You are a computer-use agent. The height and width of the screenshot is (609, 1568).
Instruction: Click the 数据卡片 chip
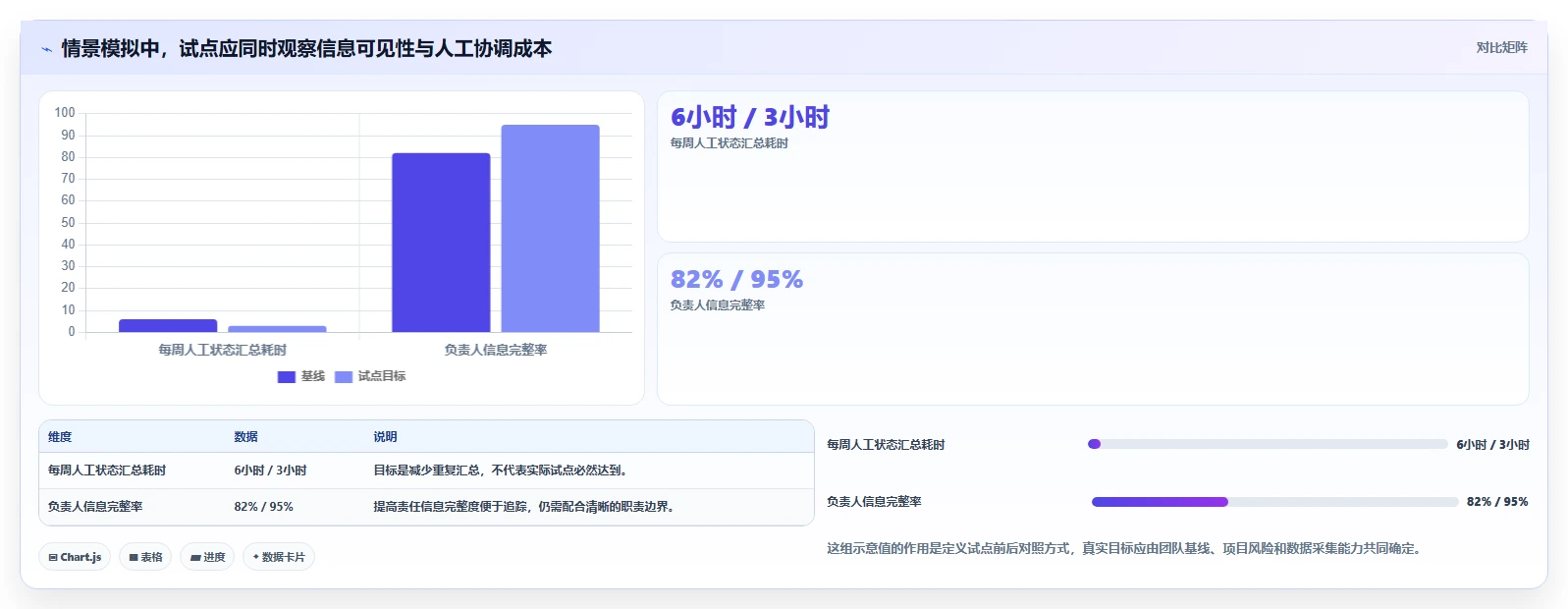point(279,557)
